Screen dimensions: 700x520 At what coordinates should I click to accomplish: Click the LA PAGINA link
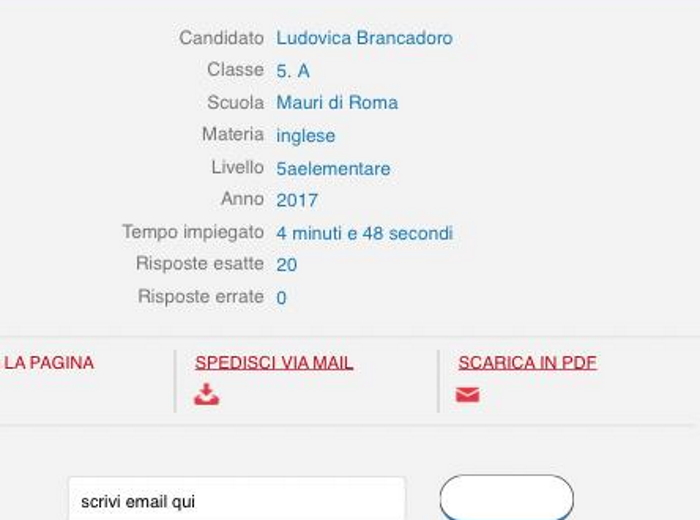[49, 362]
